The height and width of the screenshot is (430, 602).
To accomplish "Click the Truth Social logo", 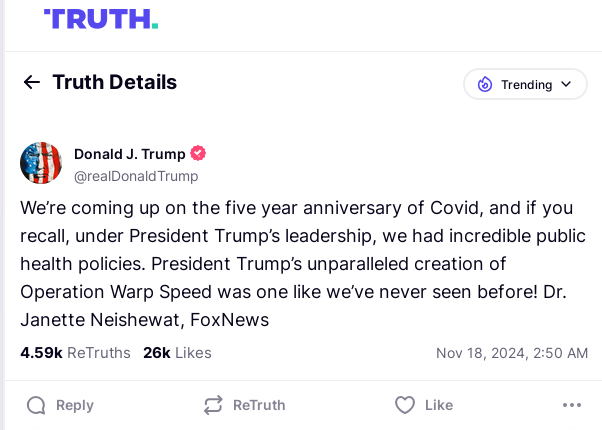I will [100, 18].
